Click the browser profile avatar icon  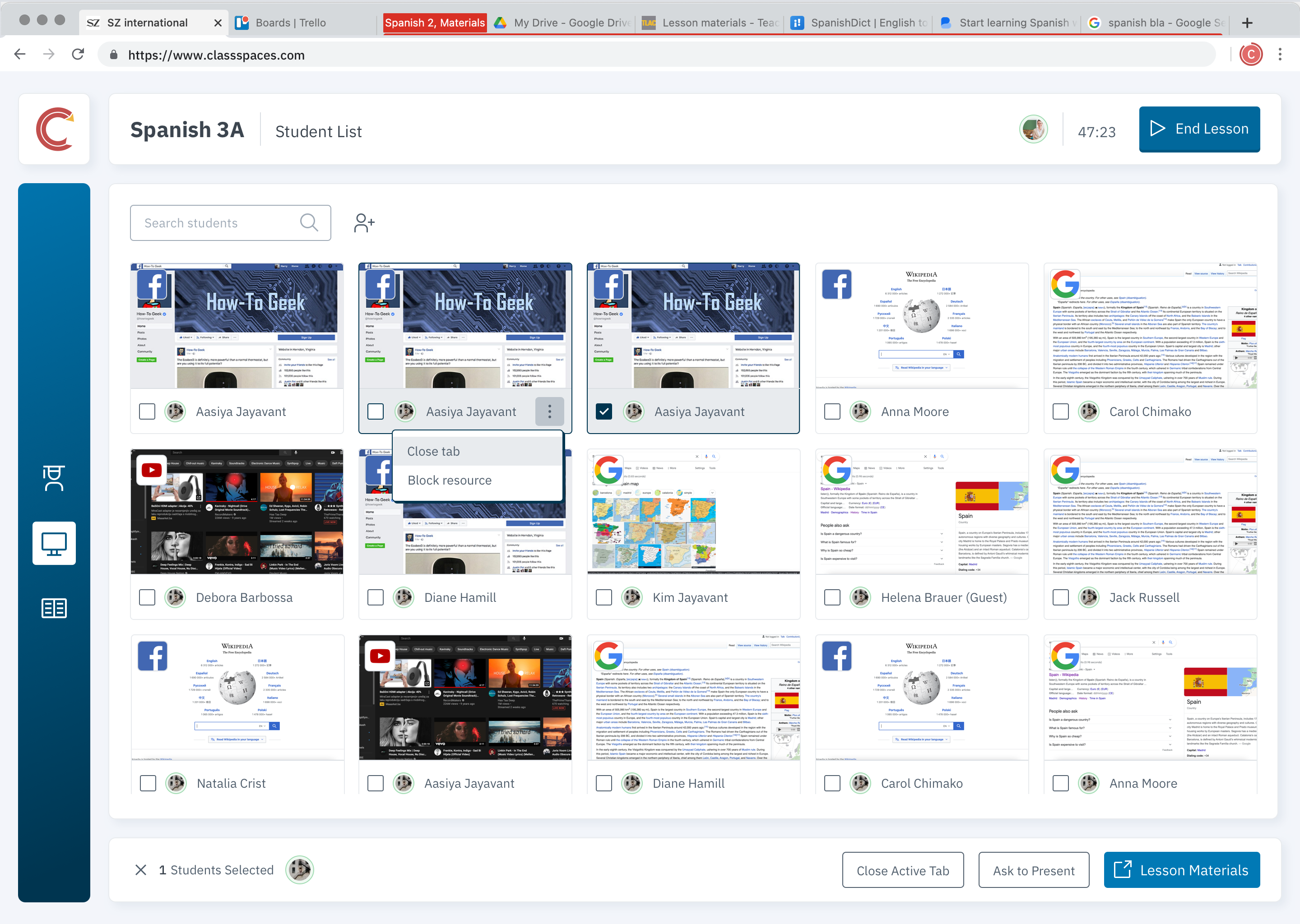tap(1251, 55)
